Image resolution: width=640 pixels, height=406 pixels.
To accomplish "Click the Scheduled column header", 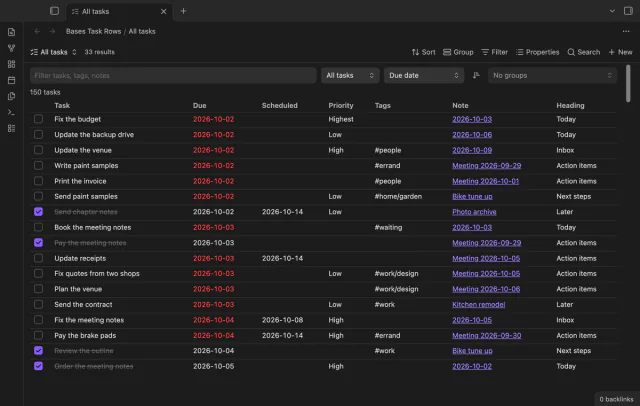I will (280, 105).
